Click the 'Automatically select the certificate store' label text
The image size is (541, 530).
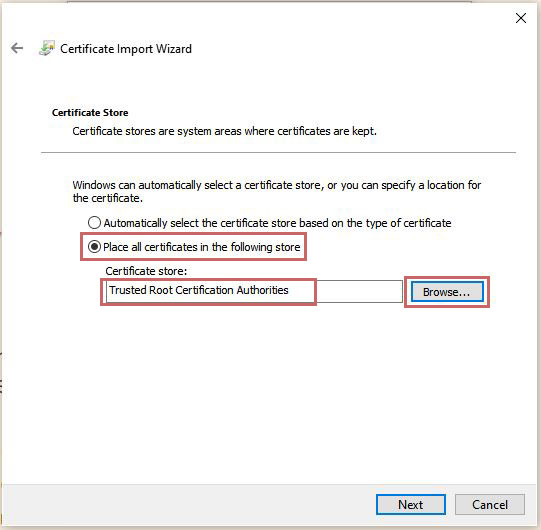tap(277, 223)
